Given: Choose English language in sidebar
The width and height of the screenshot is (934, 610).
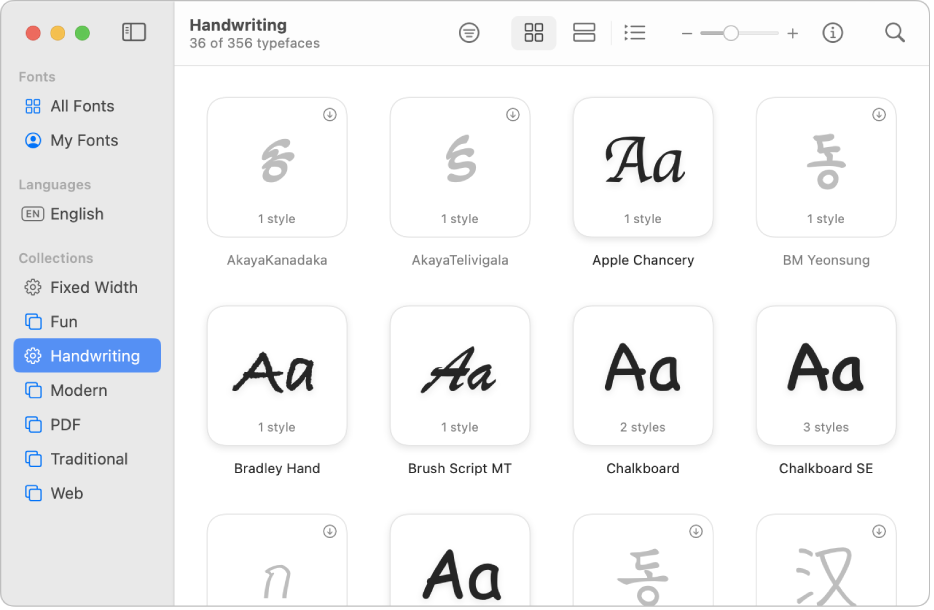Looking at the screenshot, I should [87, 214].
